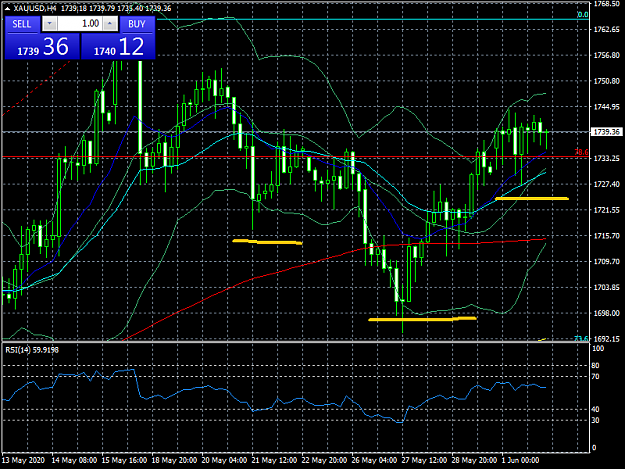
Task: Click the 20 May 04:00 time label
Action: (224, 460)
